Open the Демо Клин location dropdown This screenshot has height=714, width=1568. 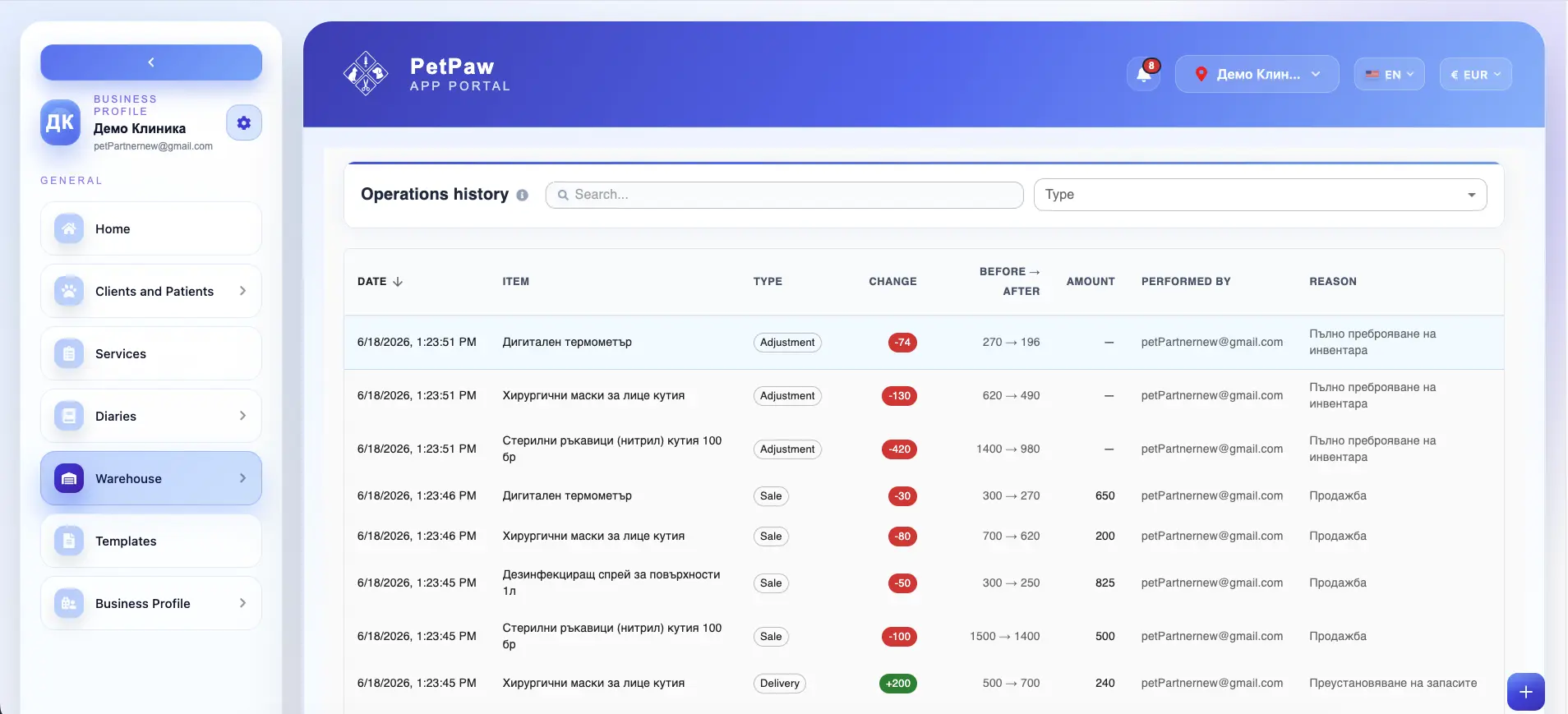coord(1257,74)
